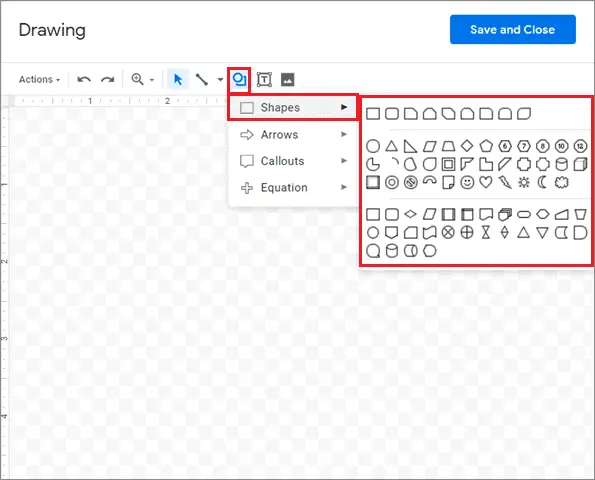Expand the line type dropdown arrow
Image resolution: width=595 pixels, height=480 pixels.
[x=220, y=80]
